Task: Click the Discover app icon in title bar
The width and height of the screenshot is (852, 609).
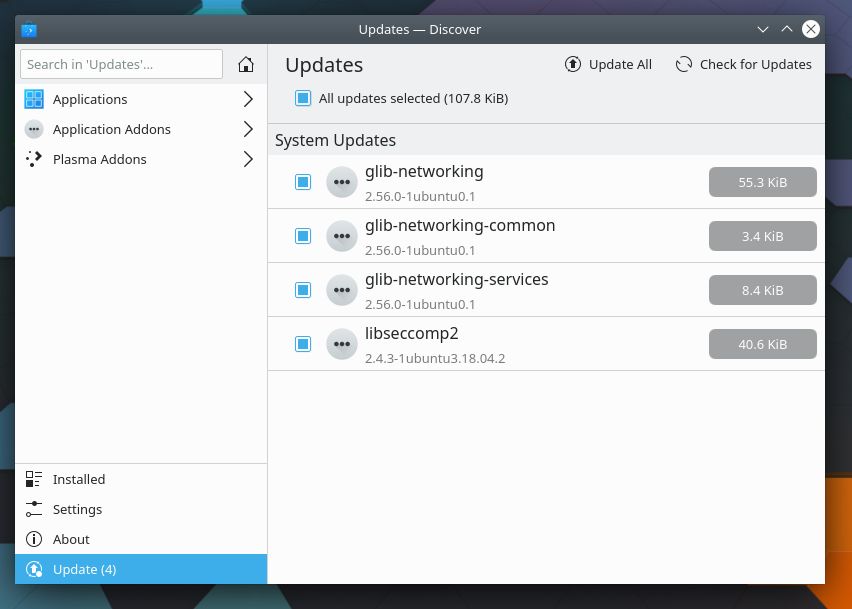Action: click(29, 30)
